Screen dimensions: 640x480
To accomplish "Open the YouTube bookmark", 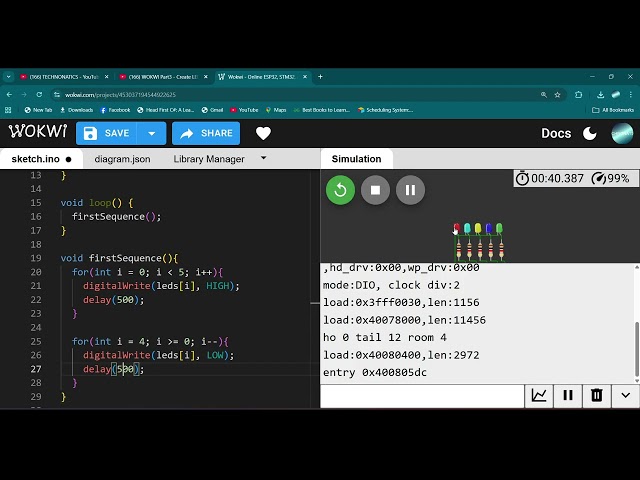I will coord(244,110).
